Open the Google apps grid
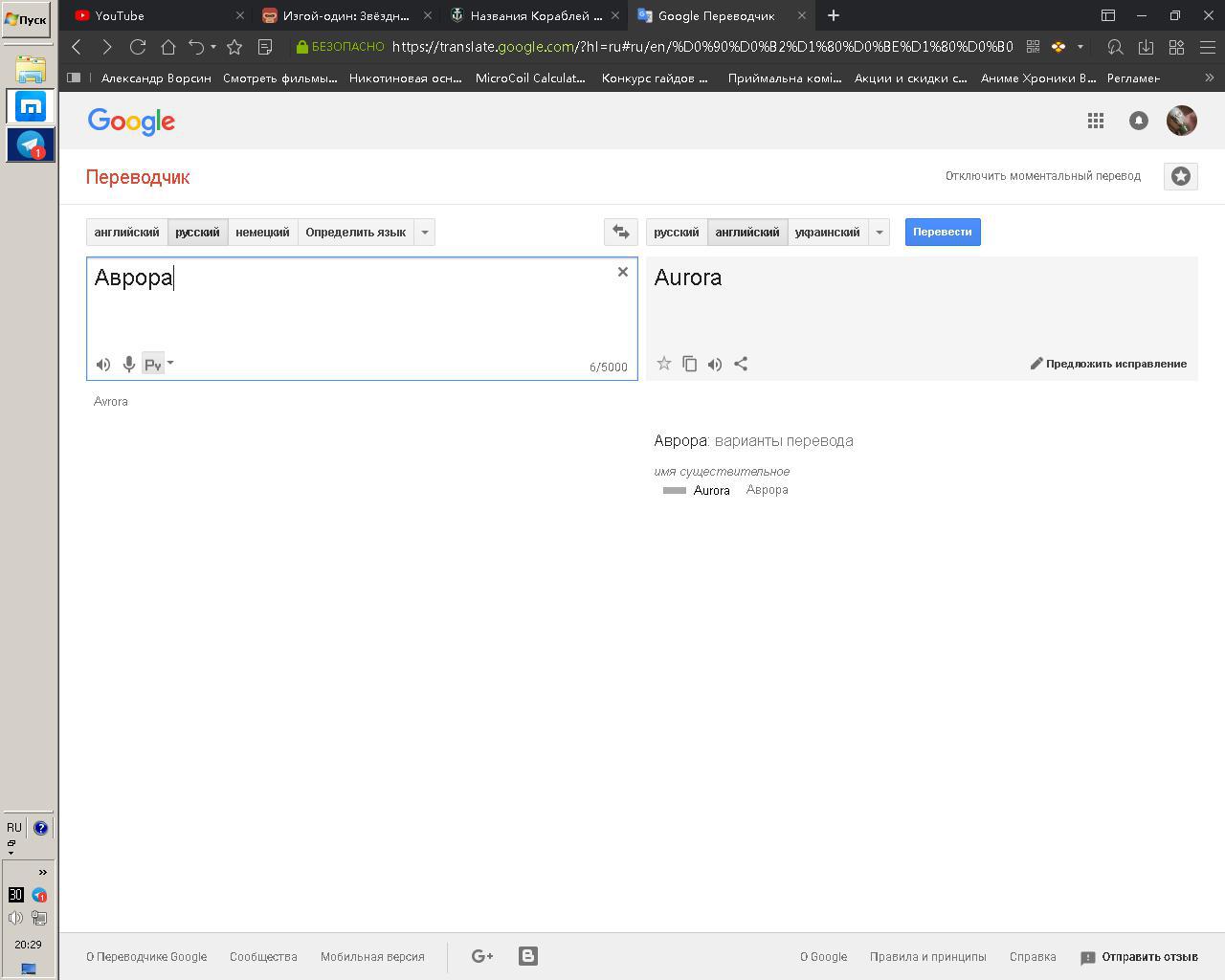Image resolution: width=1225 pixels, height=980 pixels. point(1096,121)
